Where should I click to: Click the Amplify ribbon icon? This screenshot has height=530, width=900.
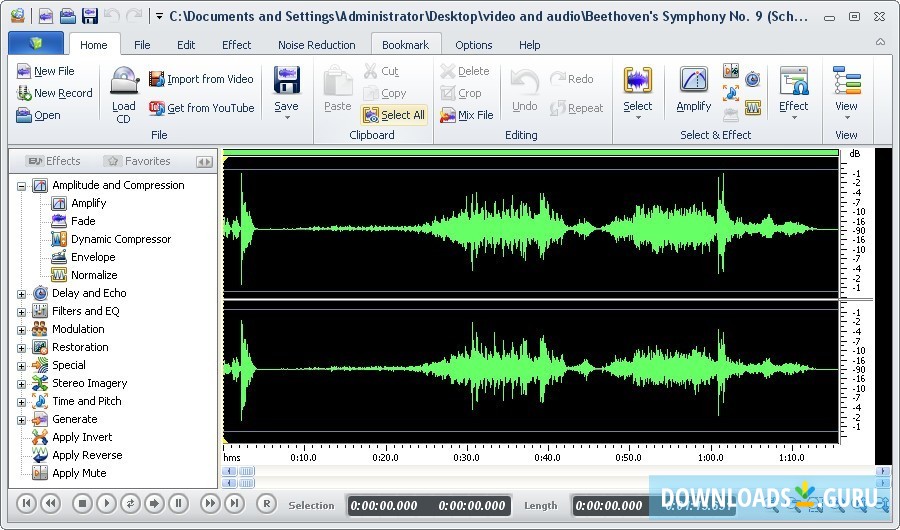[693, 82]
